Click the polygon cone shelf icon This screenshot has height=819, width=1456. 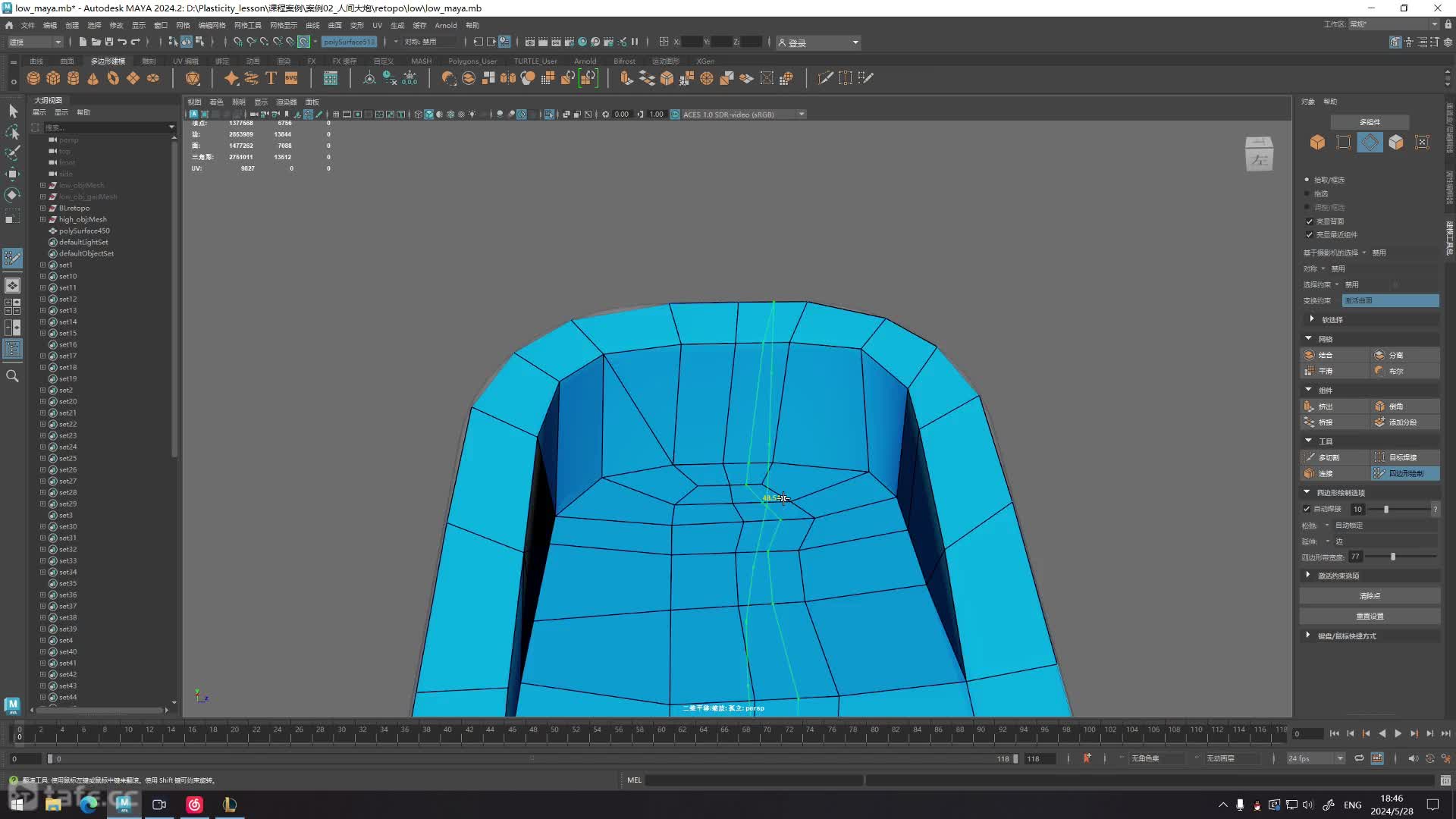point(93,78)
